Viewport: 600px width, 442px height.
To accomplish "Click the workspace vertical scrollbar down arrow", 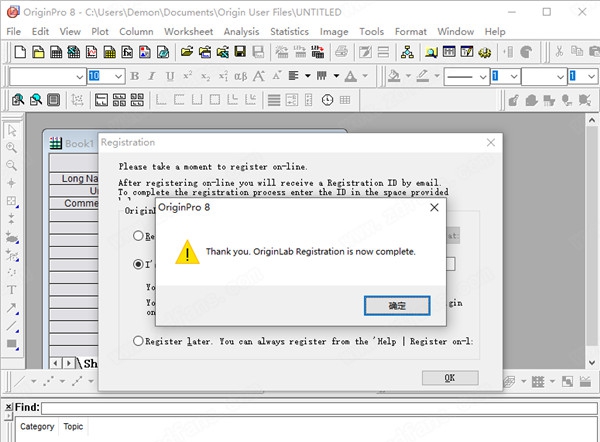I will [x=592, y=362].
